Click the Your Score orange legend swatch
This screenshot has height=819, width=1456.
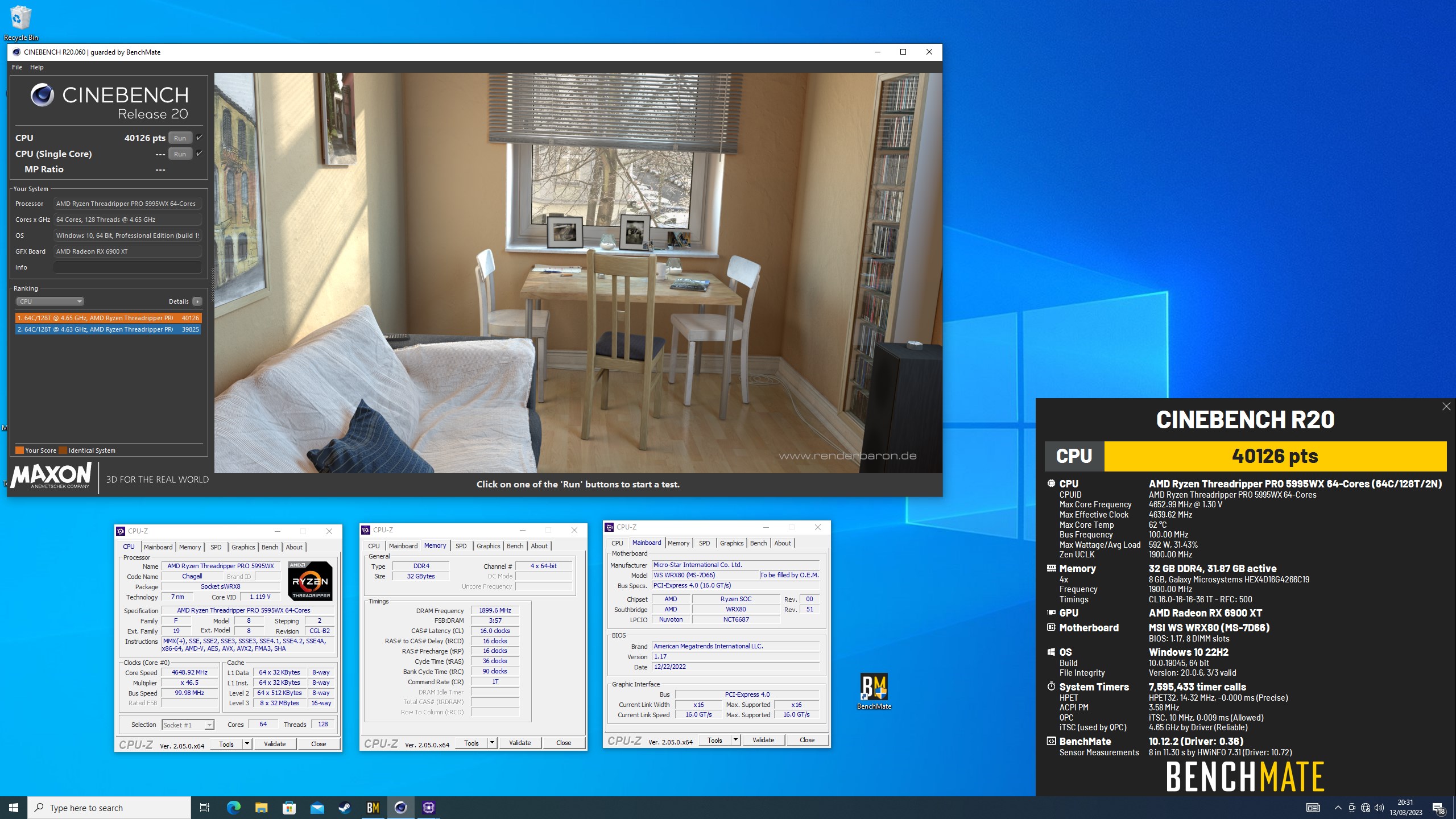tap(19, 450)
